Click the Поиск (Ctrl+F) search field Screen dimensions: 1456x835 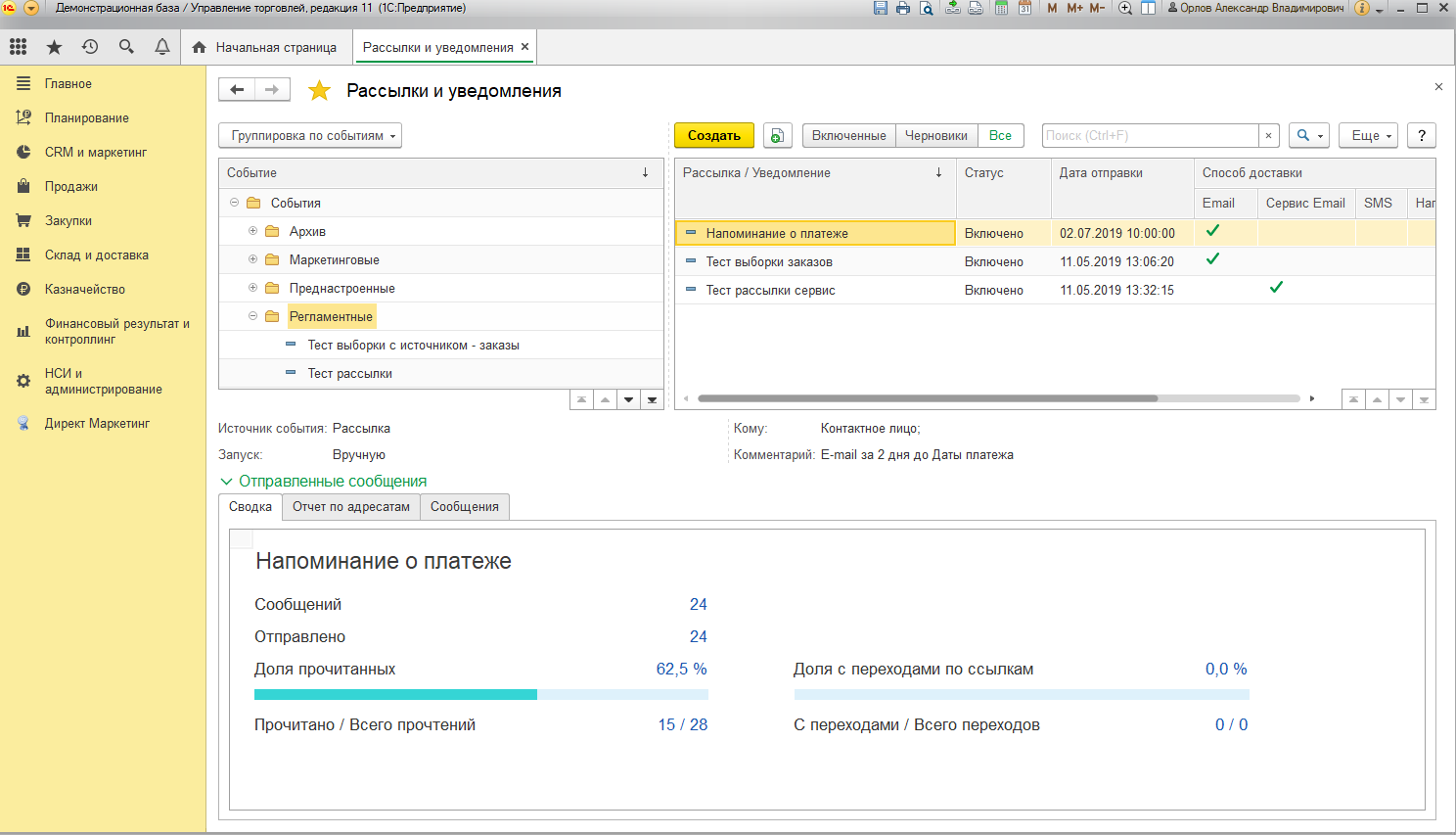click(1150, 136)
